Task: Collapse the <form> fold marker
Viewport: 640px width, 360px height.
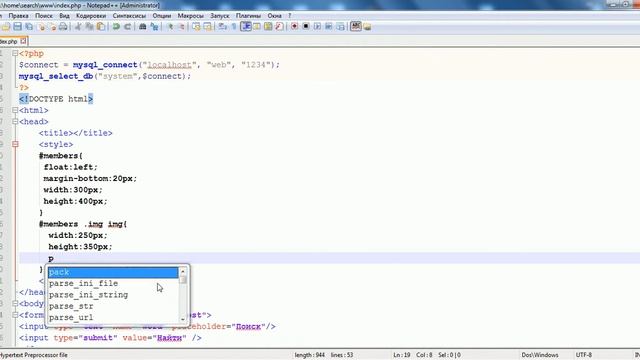Action: [x=15, y=315]
